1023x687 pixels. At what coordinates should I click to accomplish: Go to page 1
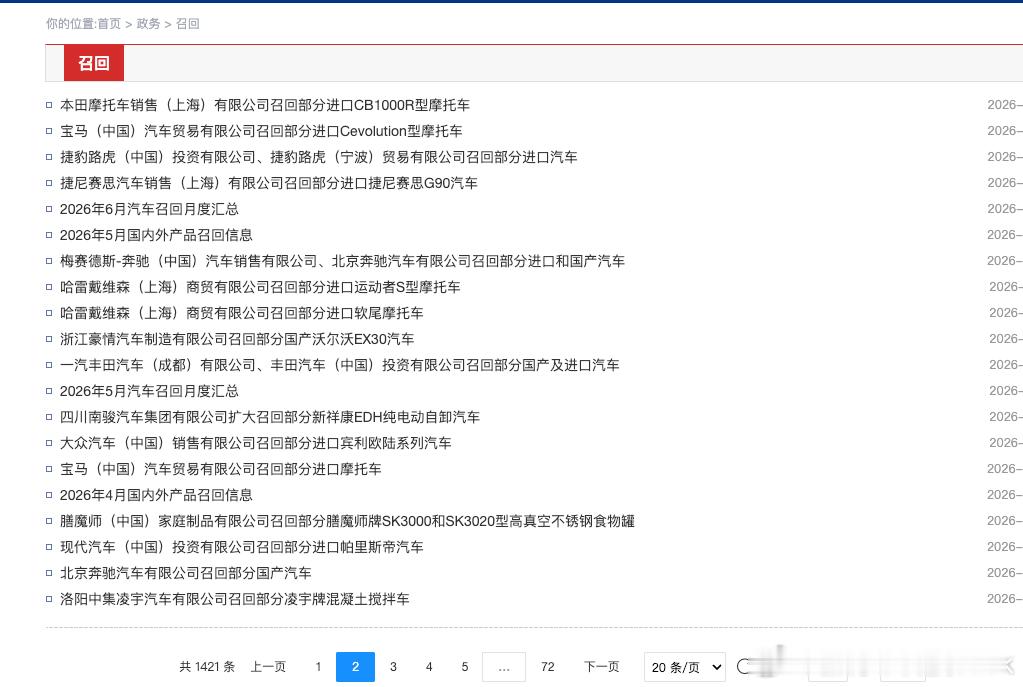click(x=318, y=667)
